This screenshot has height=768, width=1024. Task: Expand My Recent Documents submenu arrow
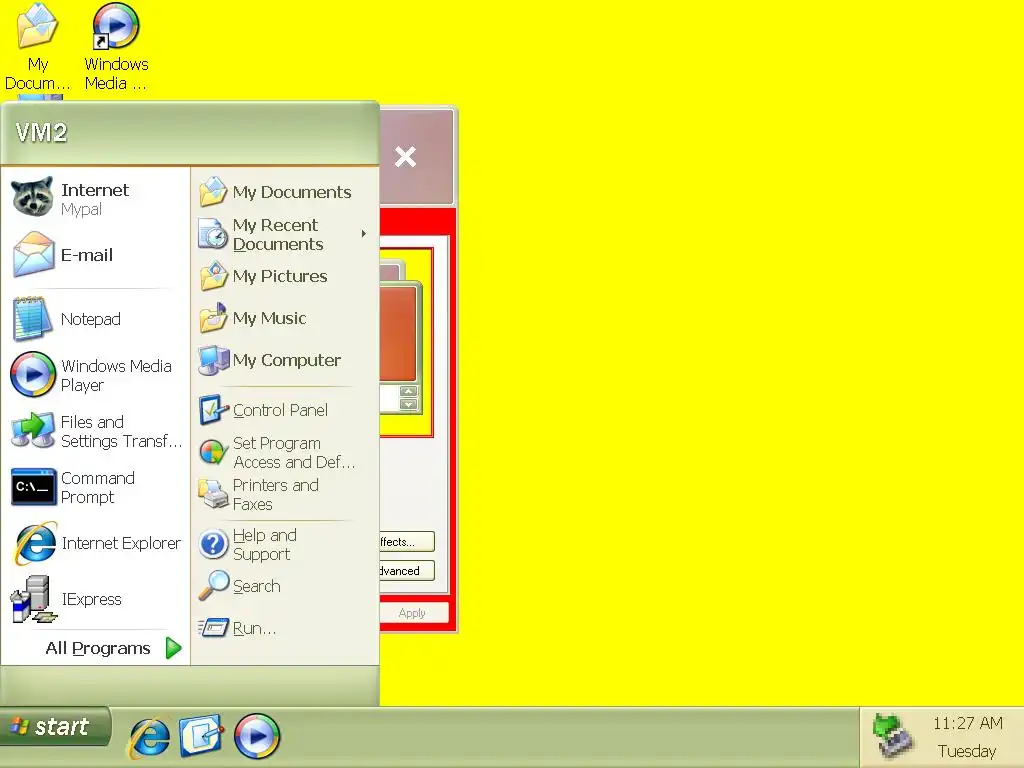pyautogui.click(x=364, y=234)
